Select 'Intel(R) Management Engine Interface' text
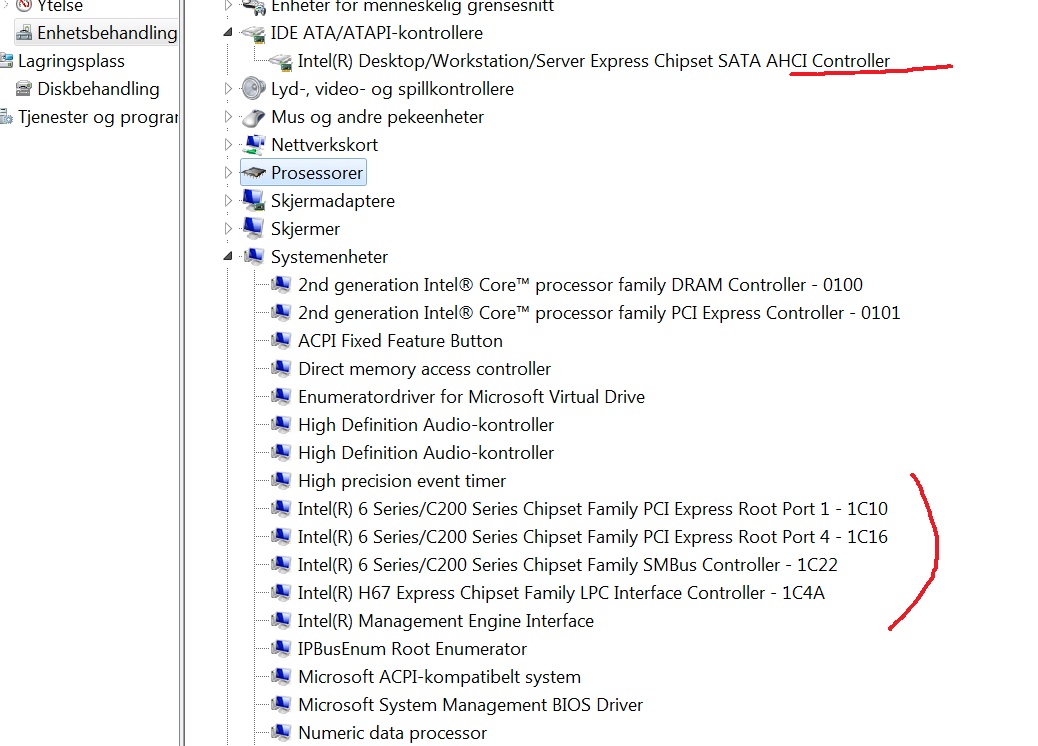Viewport: 1038px width, 746px height. click(446, 621)
